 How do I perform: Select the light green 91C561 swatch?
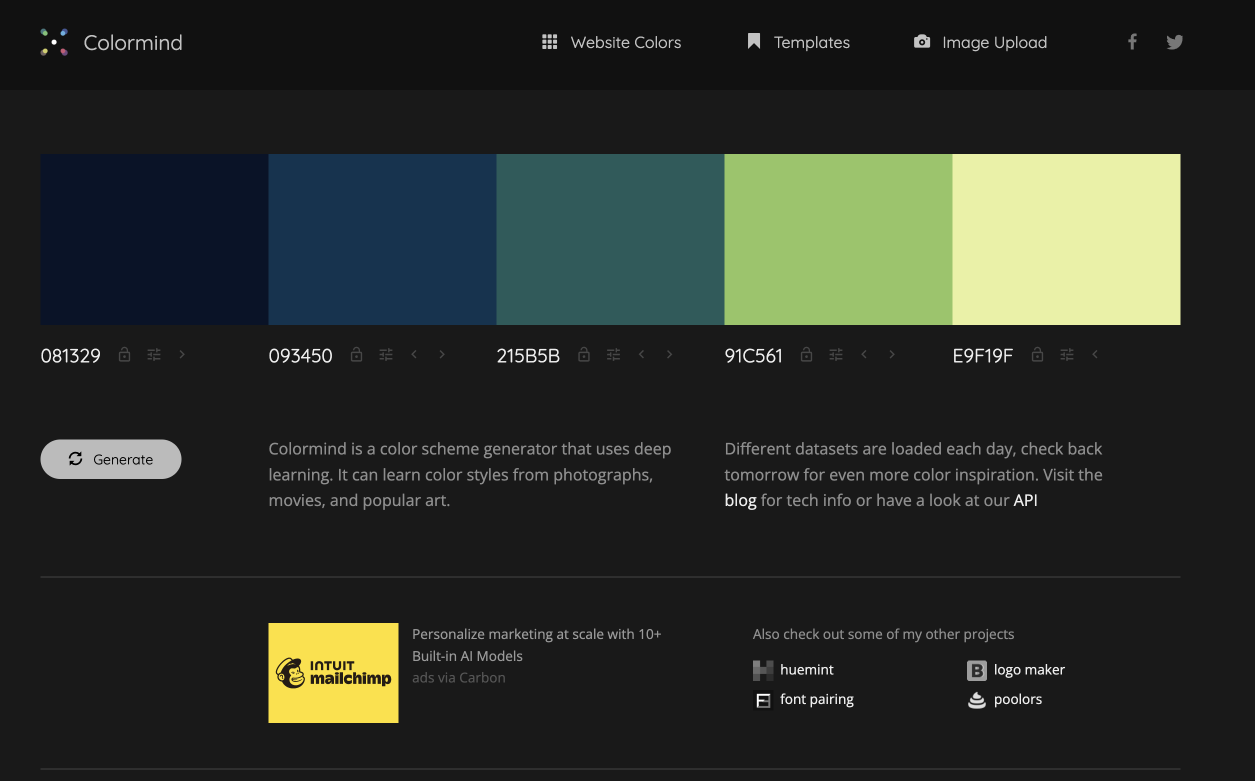838,239
